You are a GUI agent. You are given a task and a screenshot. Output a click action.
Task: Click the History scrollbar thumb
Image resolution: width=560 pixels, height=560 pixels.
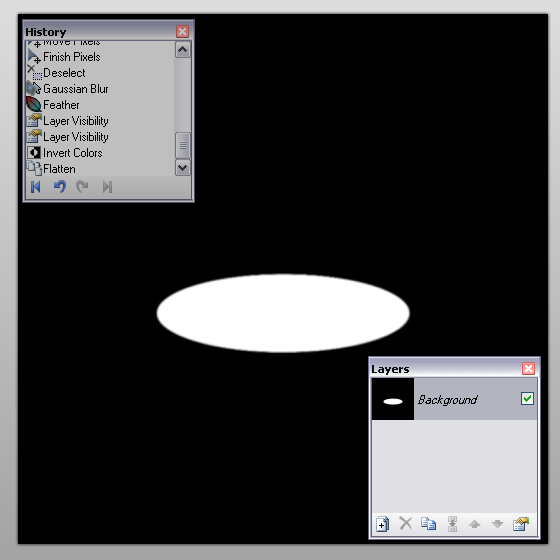tap(182, 145)
